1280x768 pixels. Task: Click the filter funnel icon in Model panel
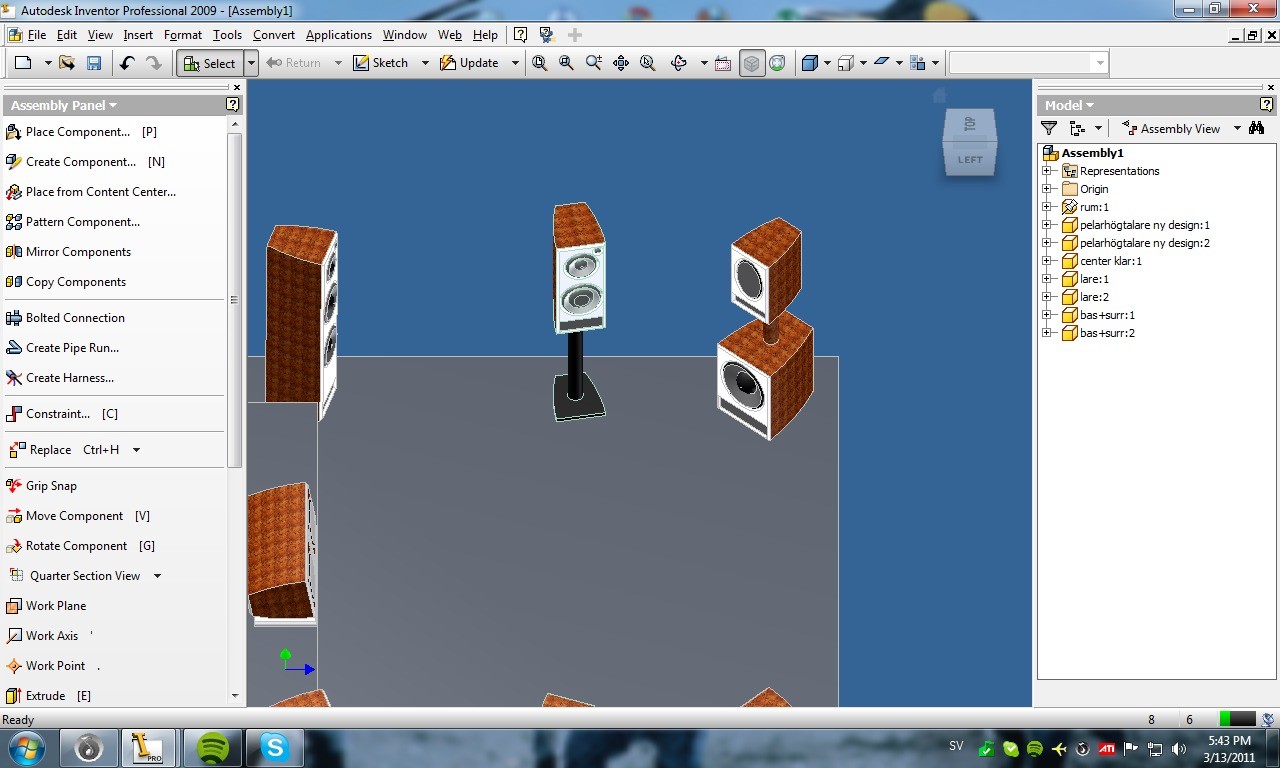click(x=1049, y=128)
